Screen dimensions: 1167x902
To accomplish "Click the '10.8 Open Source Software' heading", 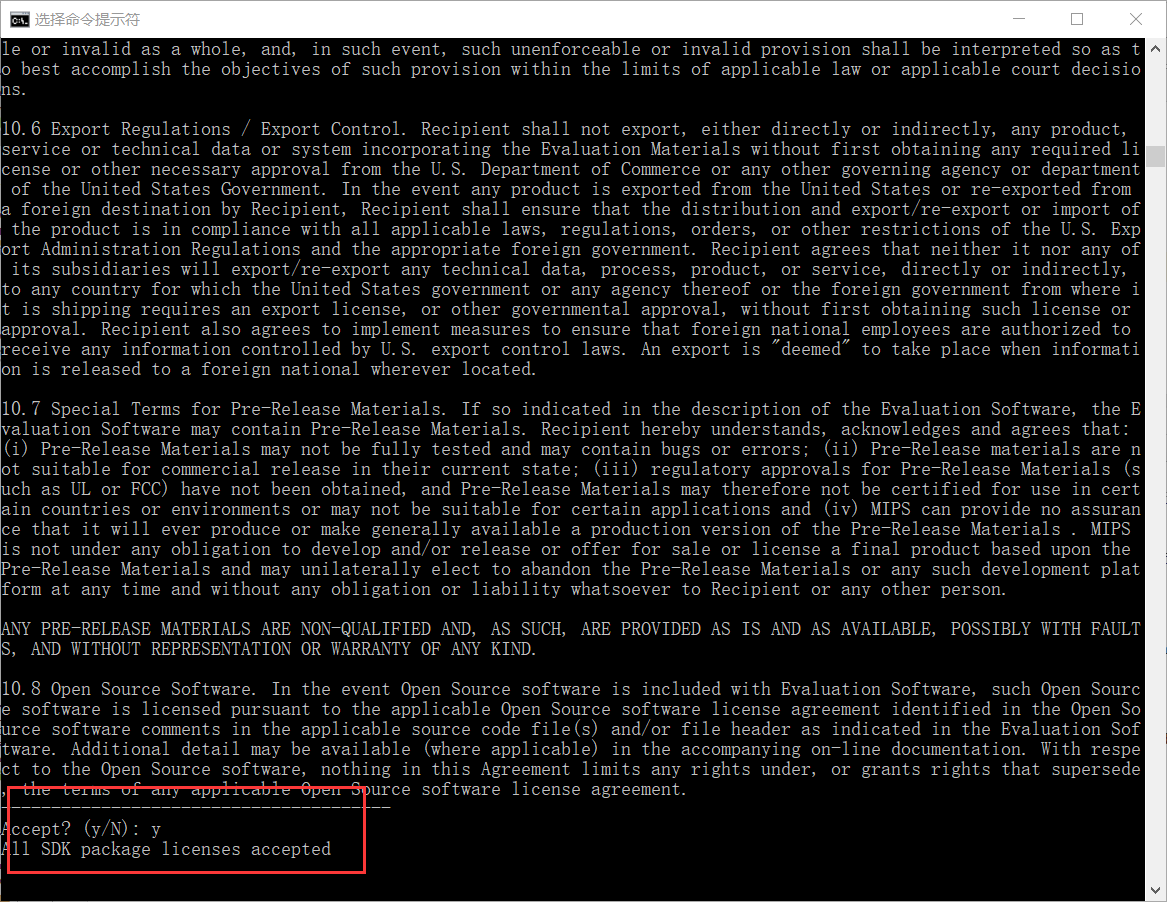I will coord(129,688).
